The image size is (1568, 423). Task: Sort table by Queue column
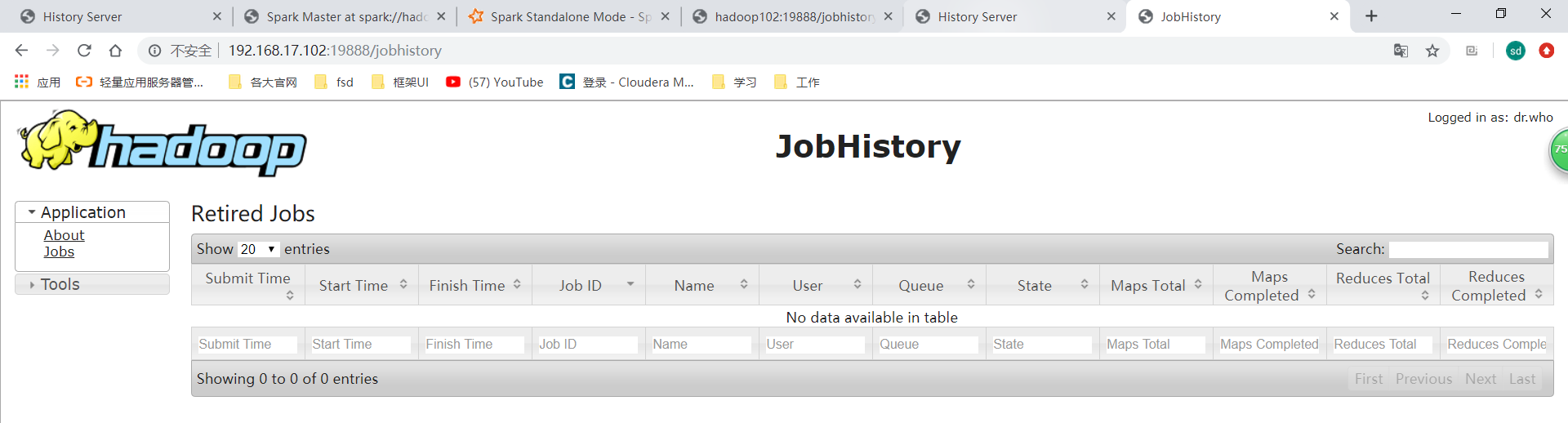929,285
